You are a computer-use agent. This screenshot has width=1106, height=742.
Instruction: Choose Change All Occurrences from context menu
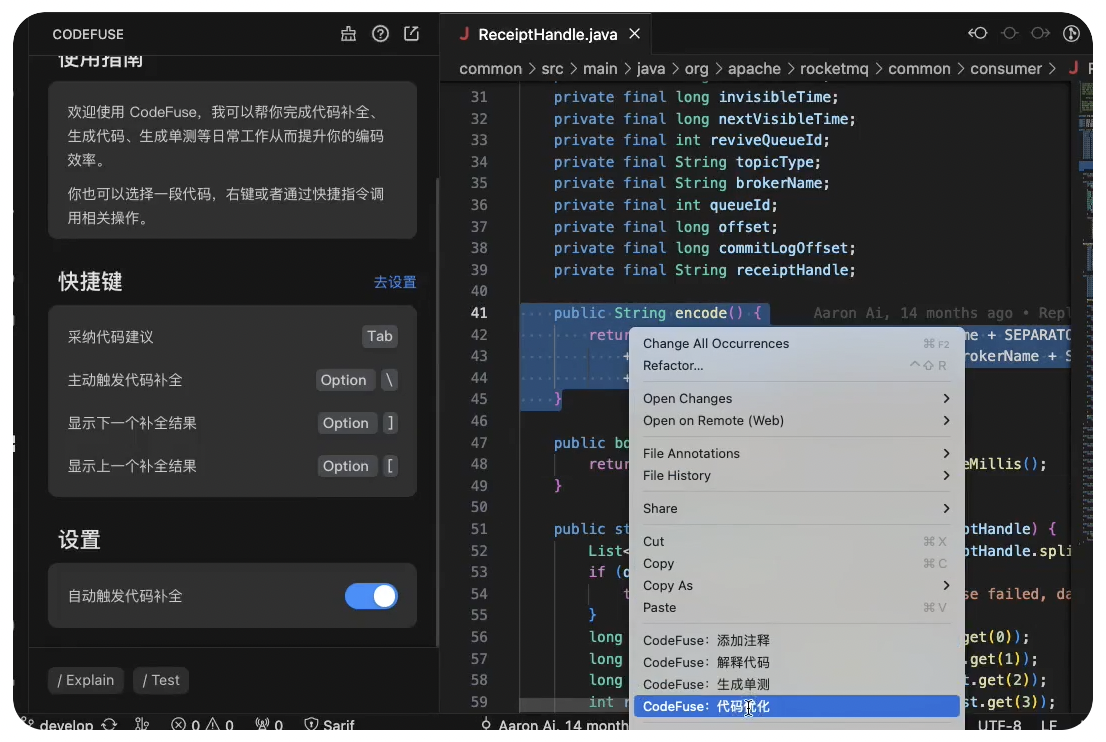(x=796, y=343)
